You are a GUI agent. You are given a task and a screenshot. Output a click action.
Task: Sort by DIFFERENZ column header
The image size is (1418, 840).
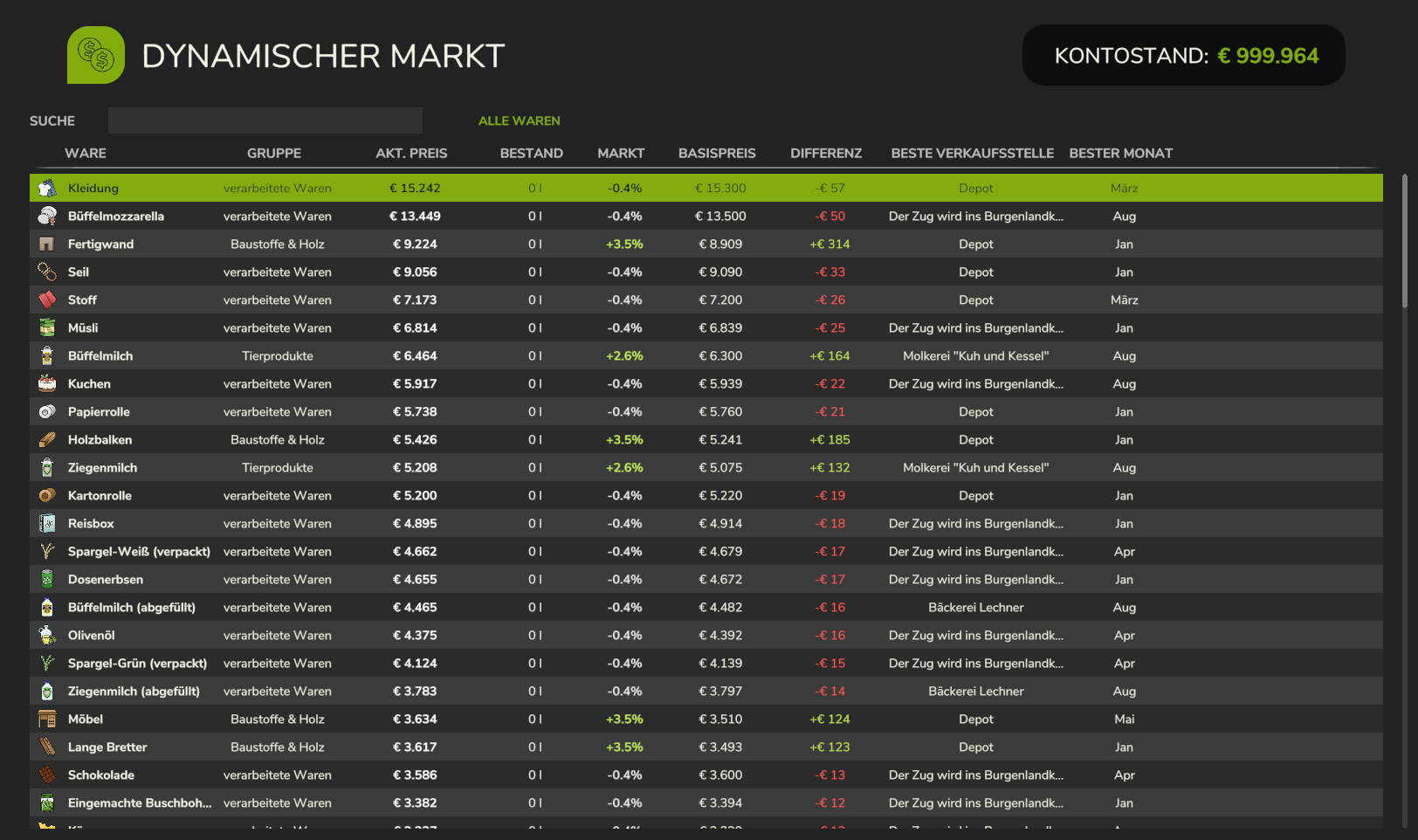click(826, 153)
